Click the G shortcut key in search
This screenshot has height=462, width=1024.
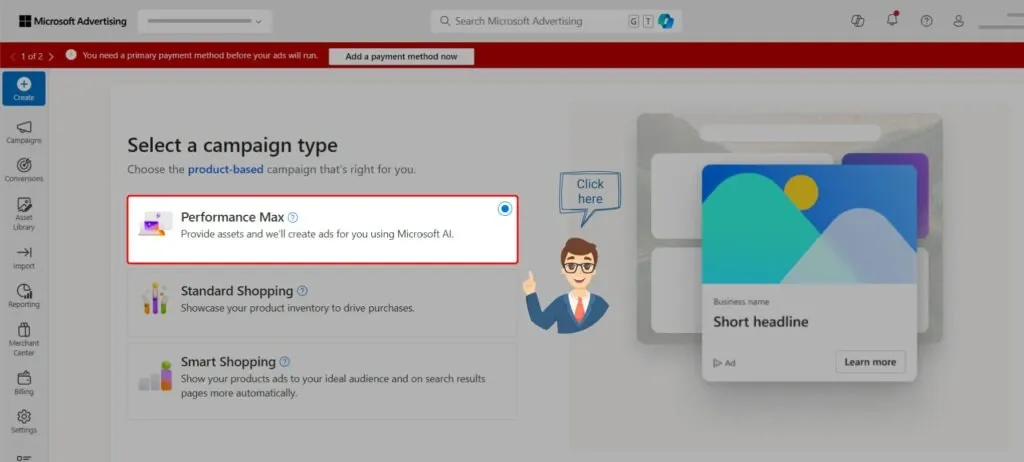[633, 21]
